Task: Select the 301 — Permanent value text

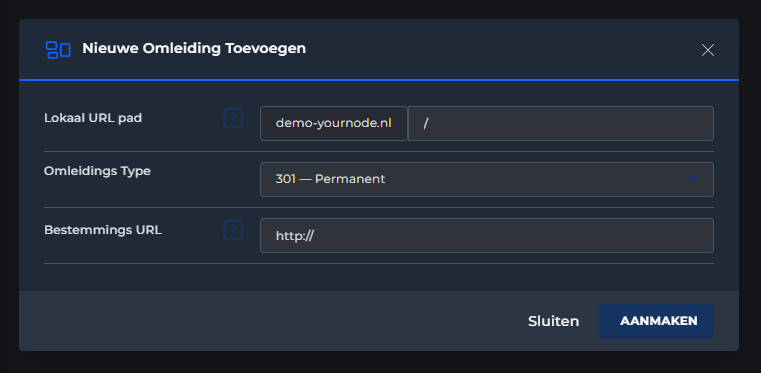Action: 331,179
